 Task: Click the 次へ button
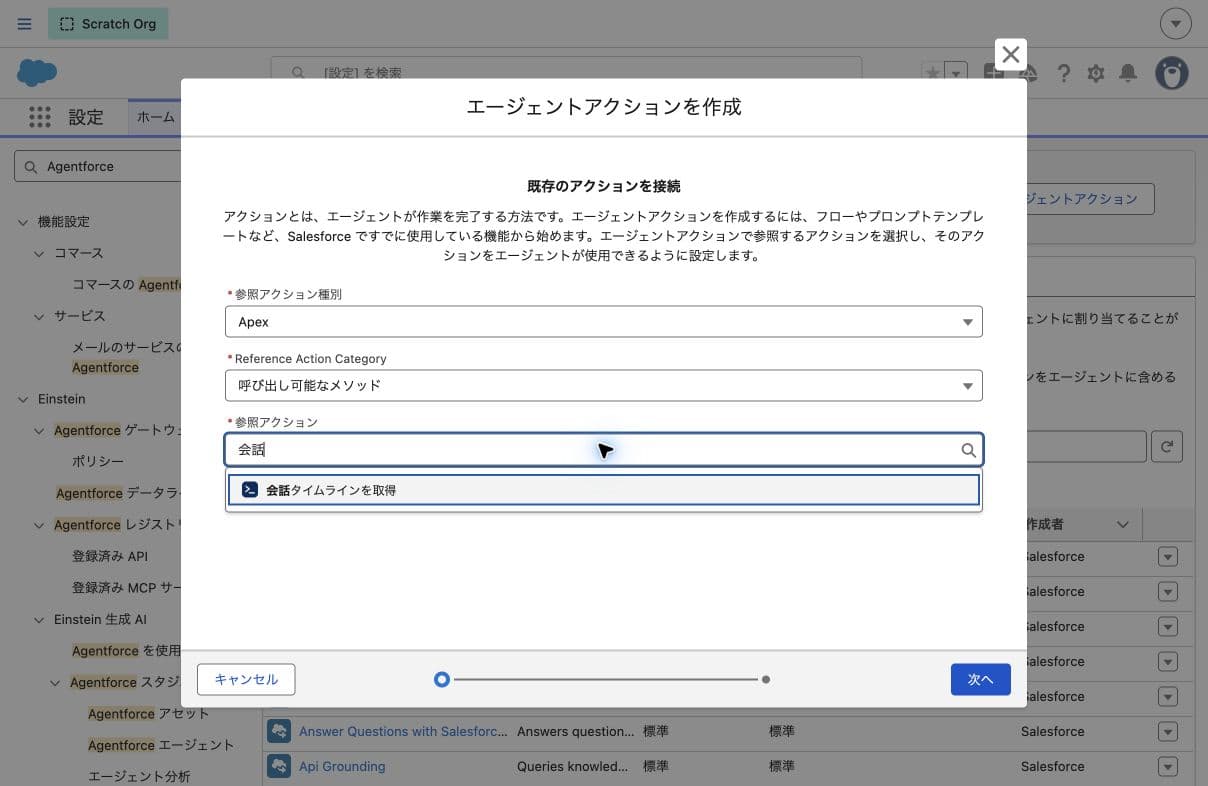pos(980,679)
